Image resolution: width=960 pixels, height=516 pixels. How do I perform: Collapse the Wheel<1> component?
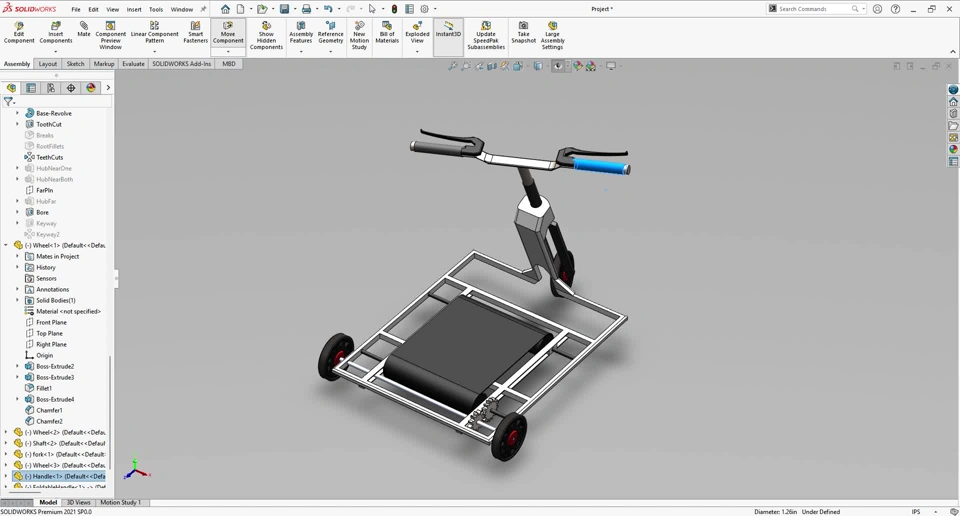[6, 245]
